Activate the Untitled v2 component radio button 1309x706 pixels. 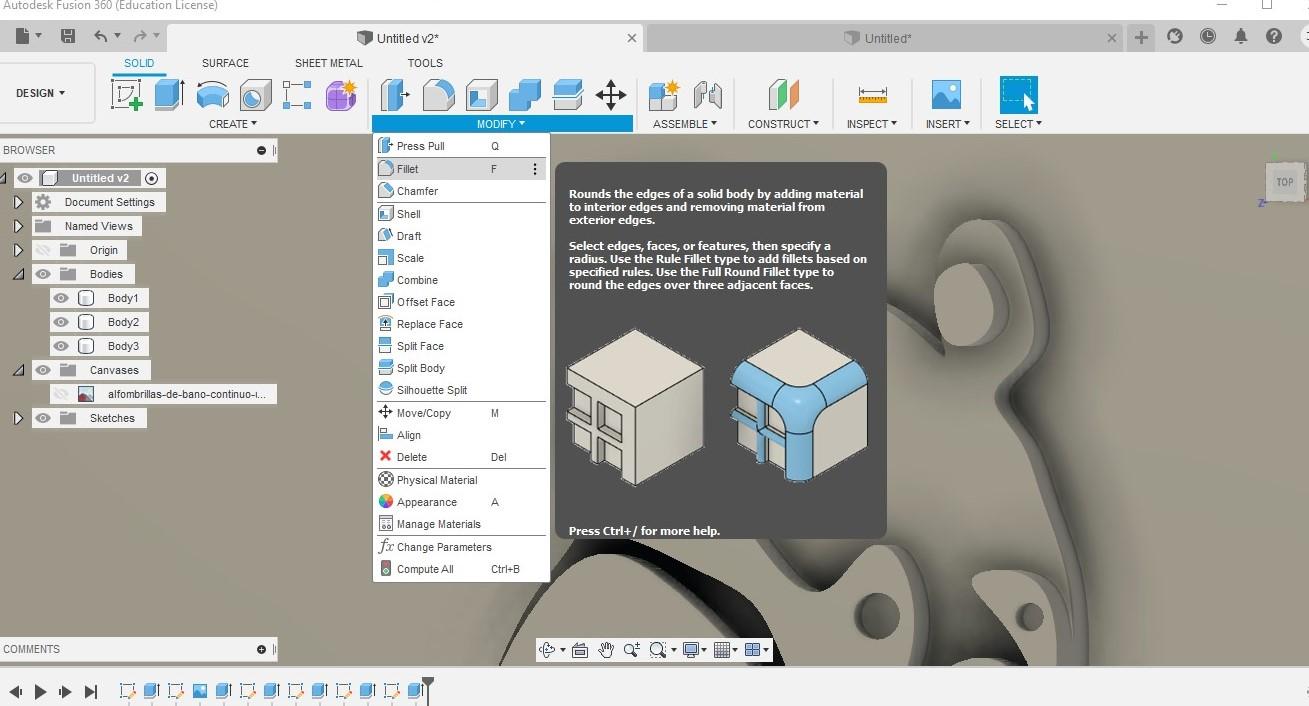[x=152, y=178]
